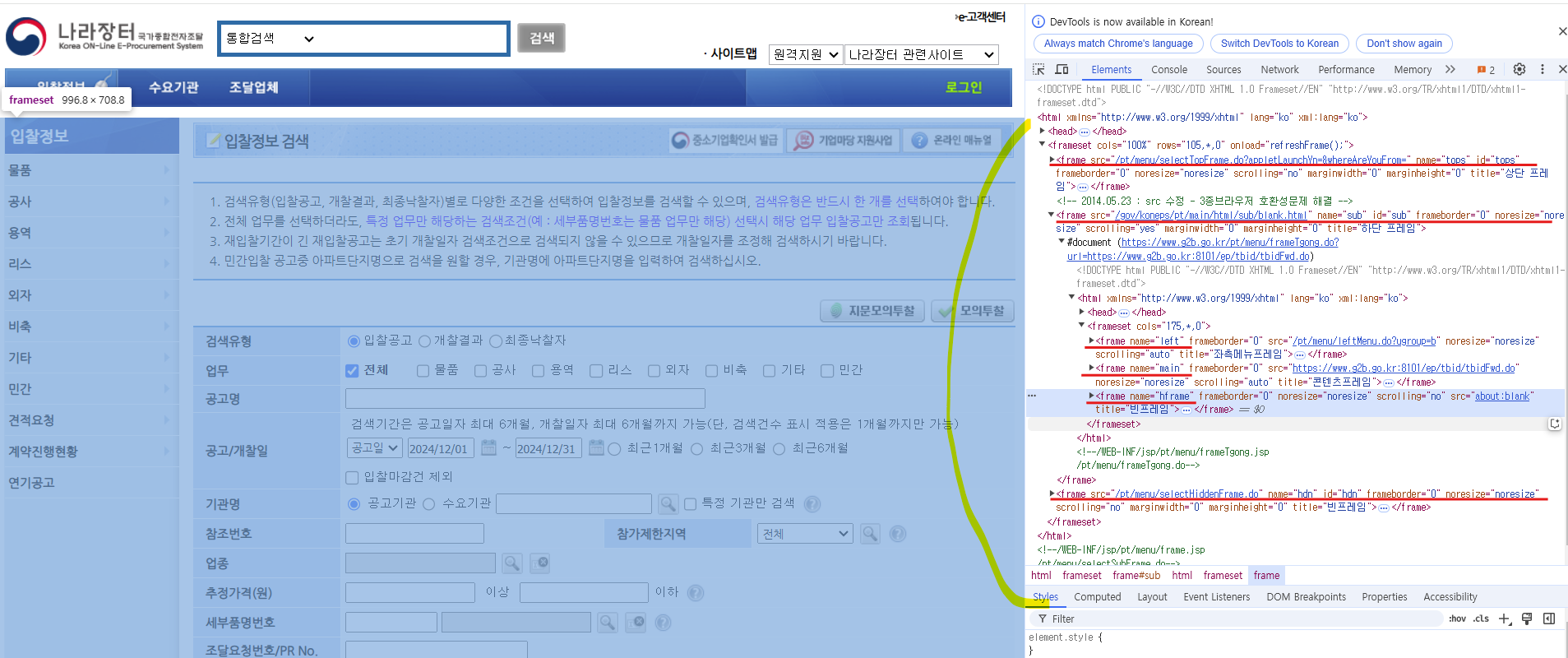Uncheck the 전체 업무 checkbox

click(352, 370)
